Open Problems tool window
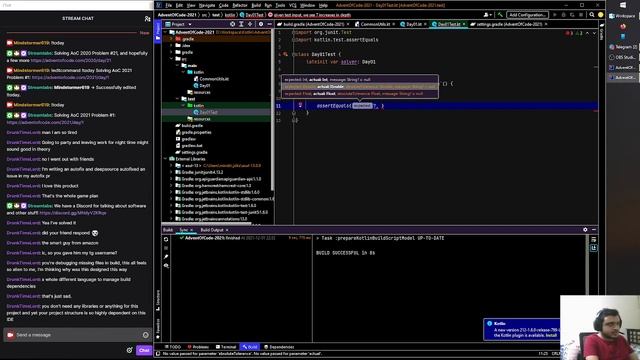Viewport: 640px width, 360px height. [198, 347]
